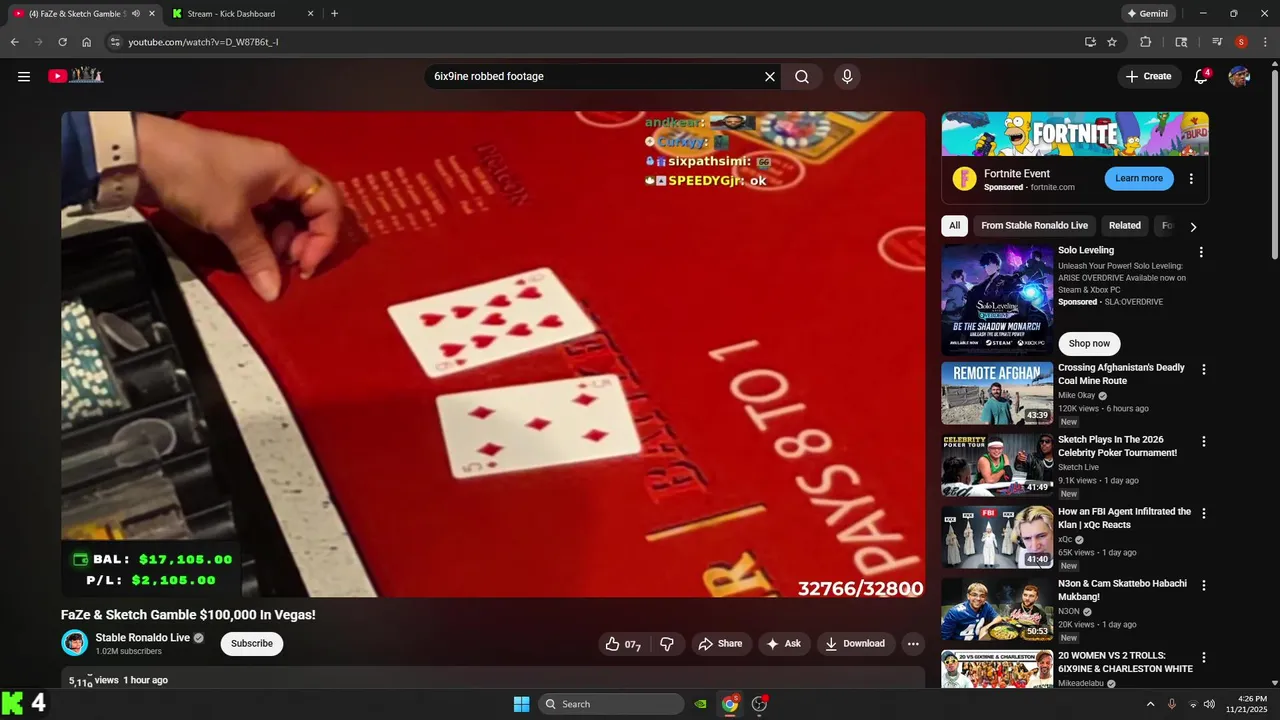Click Shop now on Solo Leveling ad

[1089, 343]
